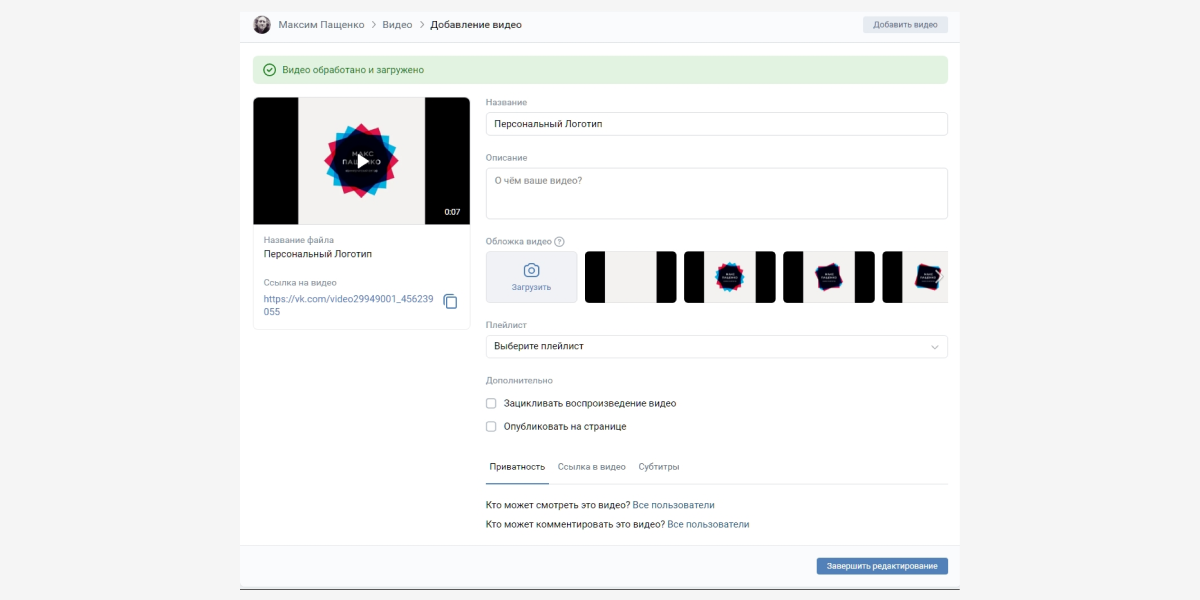Click the Название input field
This screenshot has height=600, width=1200.
tap(716, 124)
